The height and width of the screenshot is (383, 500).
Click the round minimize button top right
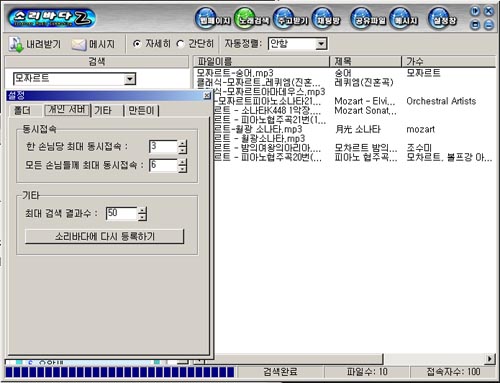coord(489,25)
